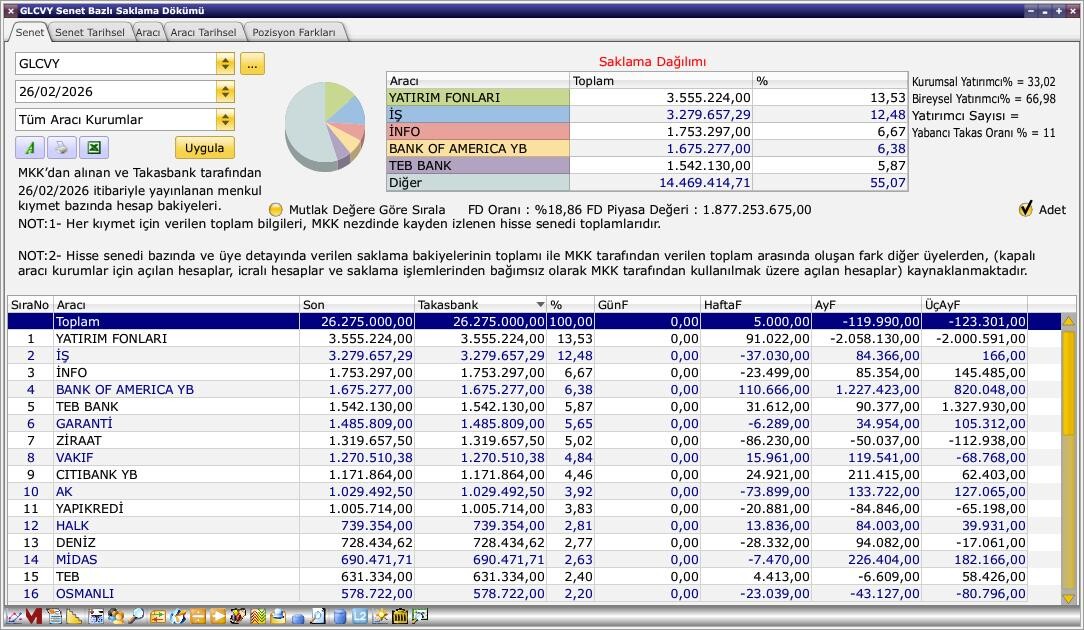
Task: Click the orange play arrow icon
Action: pos(219,616)
